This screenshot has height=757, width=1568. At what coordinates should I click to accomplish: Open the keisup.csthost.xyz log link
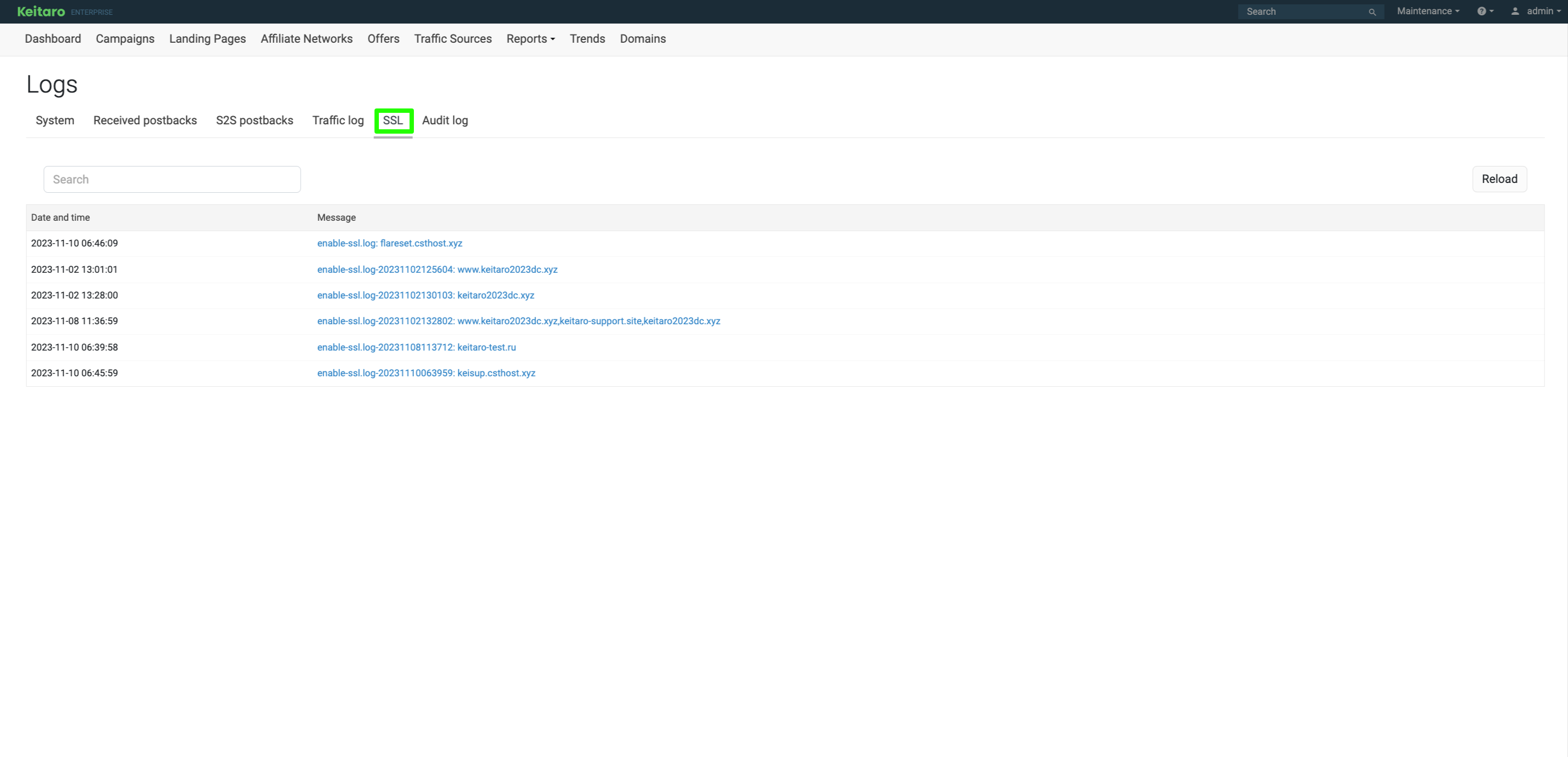pyautogui.click(x=426, y=372)
